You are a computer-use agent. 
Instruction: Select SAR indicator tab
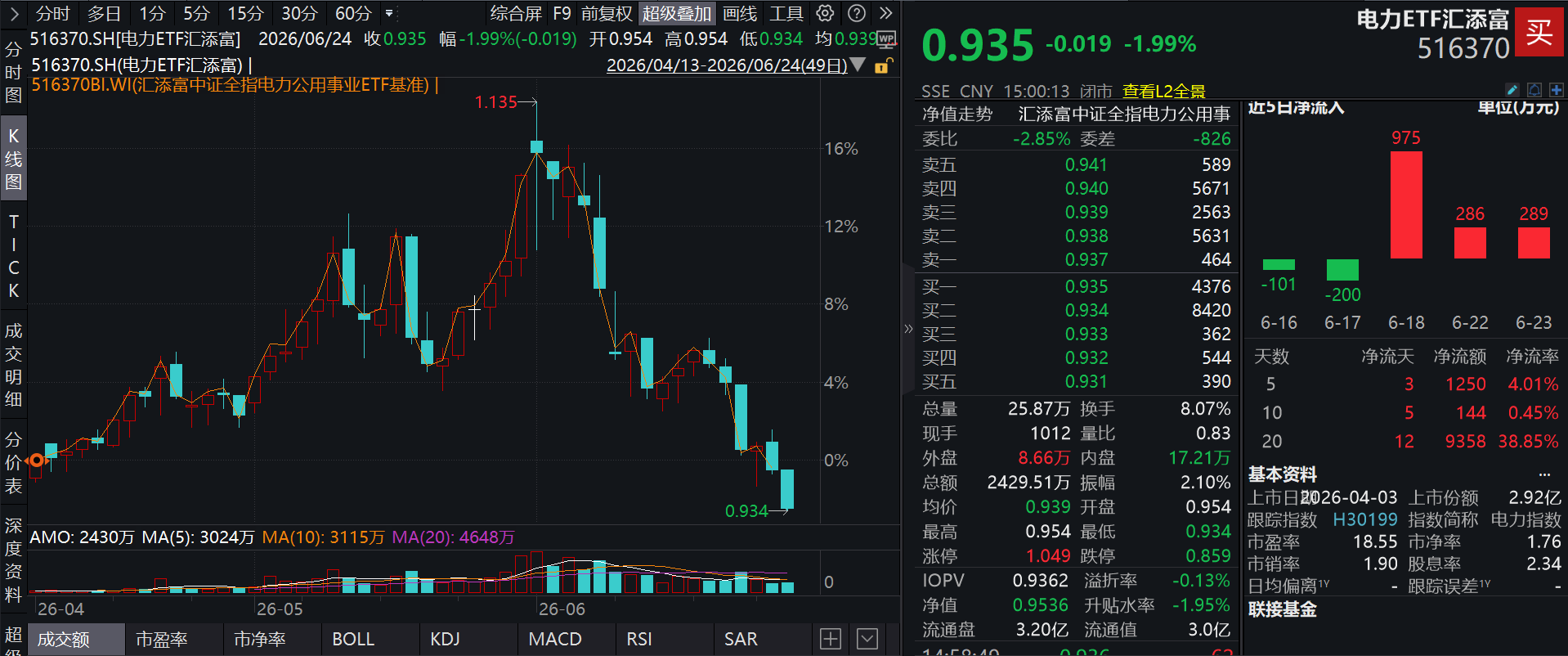pyautogui.click(x=762, y=639)
